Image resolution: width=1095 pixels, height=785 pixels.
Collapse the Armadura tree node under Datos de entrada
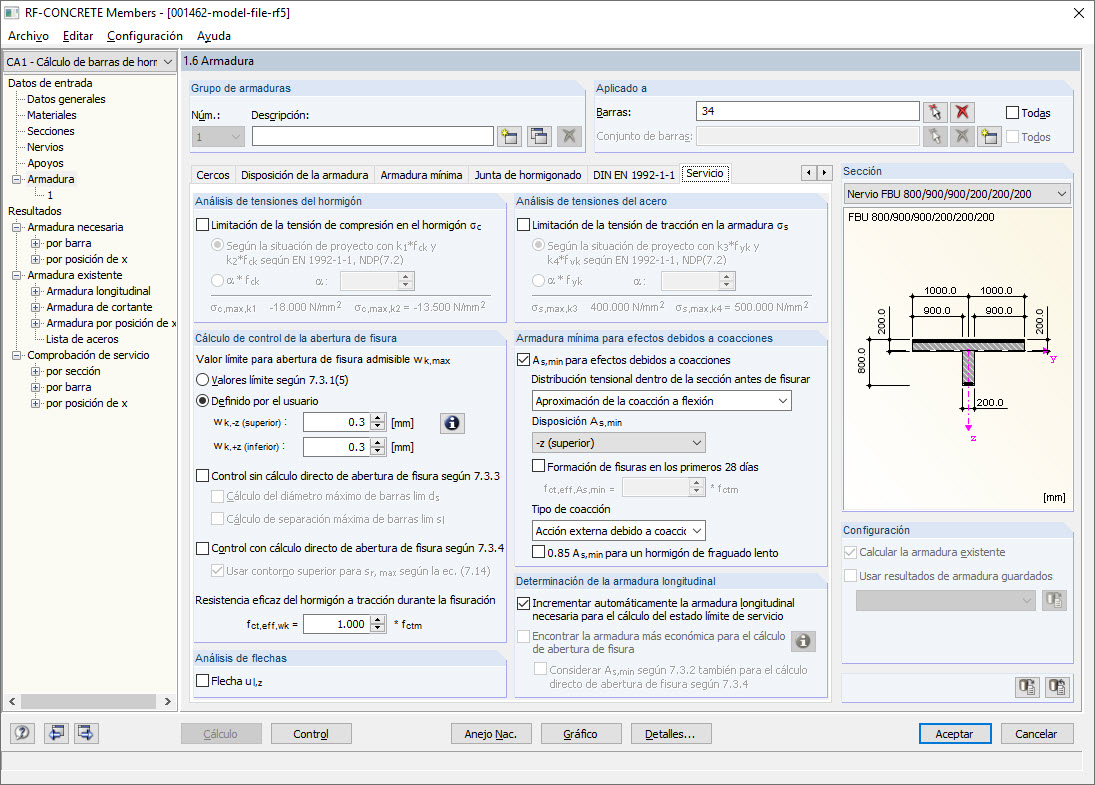coord(16,179)
